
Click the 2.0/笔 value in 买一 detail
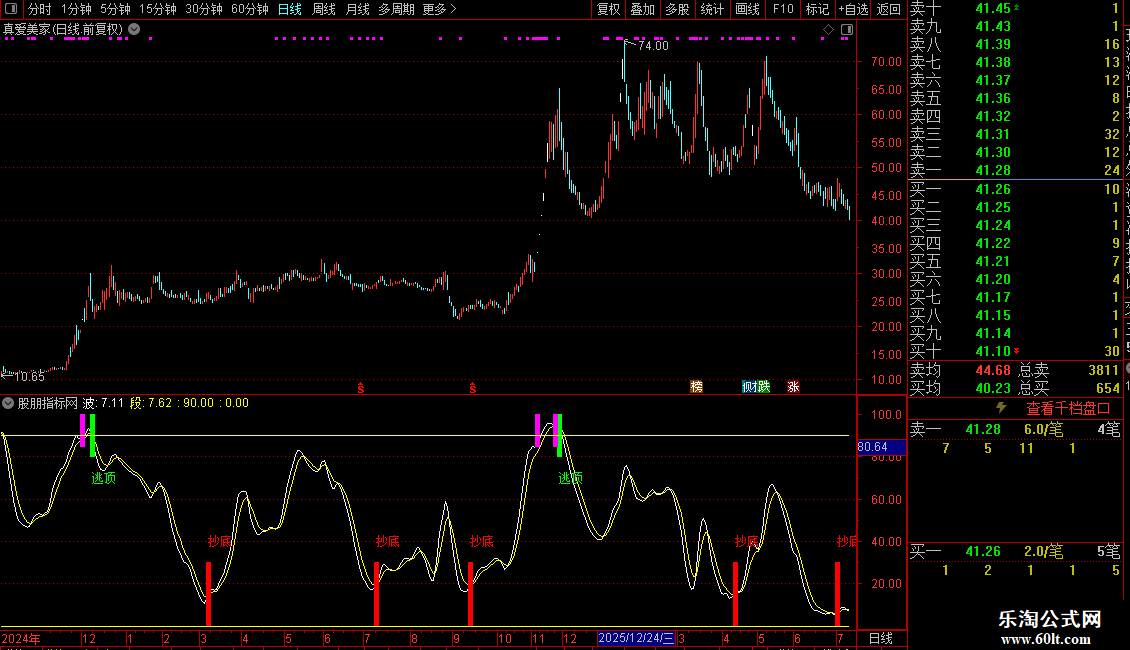point(1044,551)
